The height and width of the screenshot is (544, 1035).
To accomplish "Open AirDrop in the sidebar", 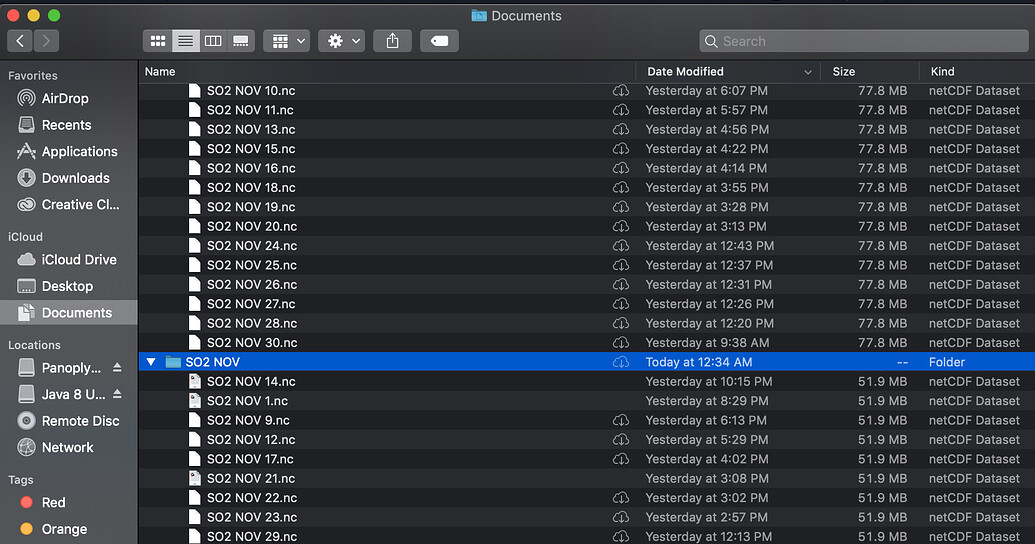I will pos(64,99).
